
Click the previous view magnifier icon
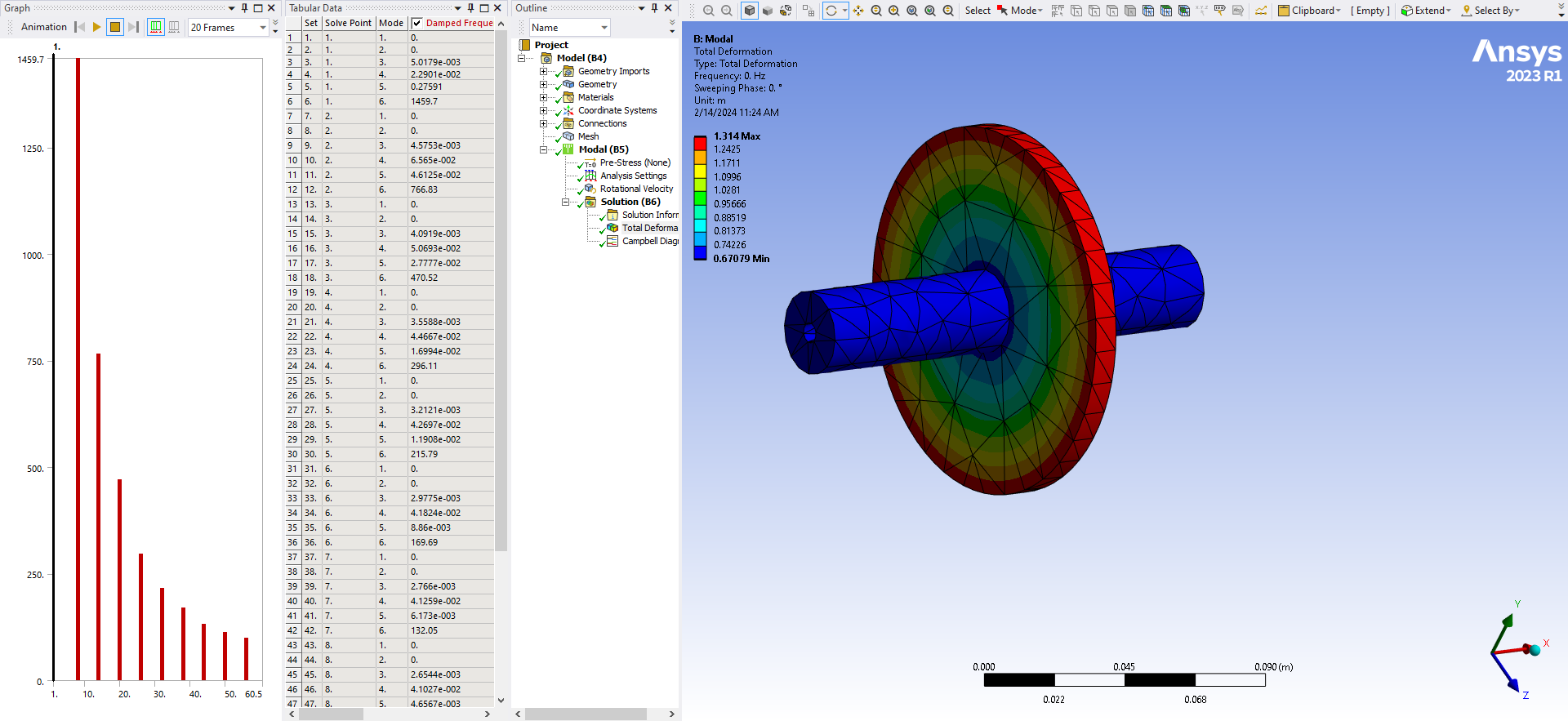point(948,11)
